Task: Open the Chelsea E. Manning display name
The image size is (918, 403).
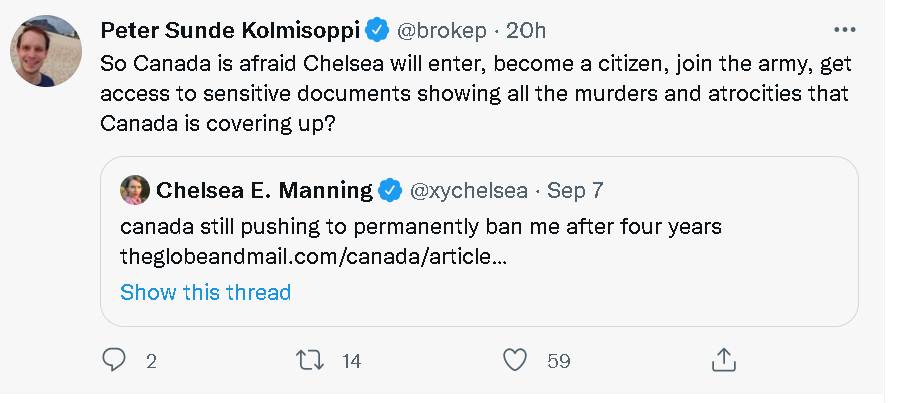Action: click(x=264, y=189)
